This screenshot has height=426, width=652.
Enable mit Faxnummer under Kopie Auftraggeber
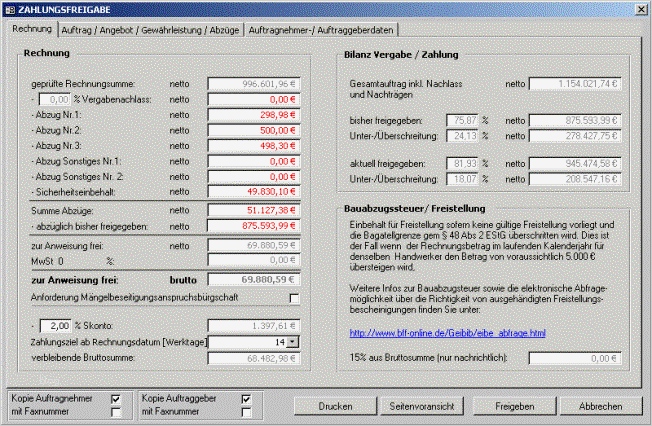tap(246, 412)
